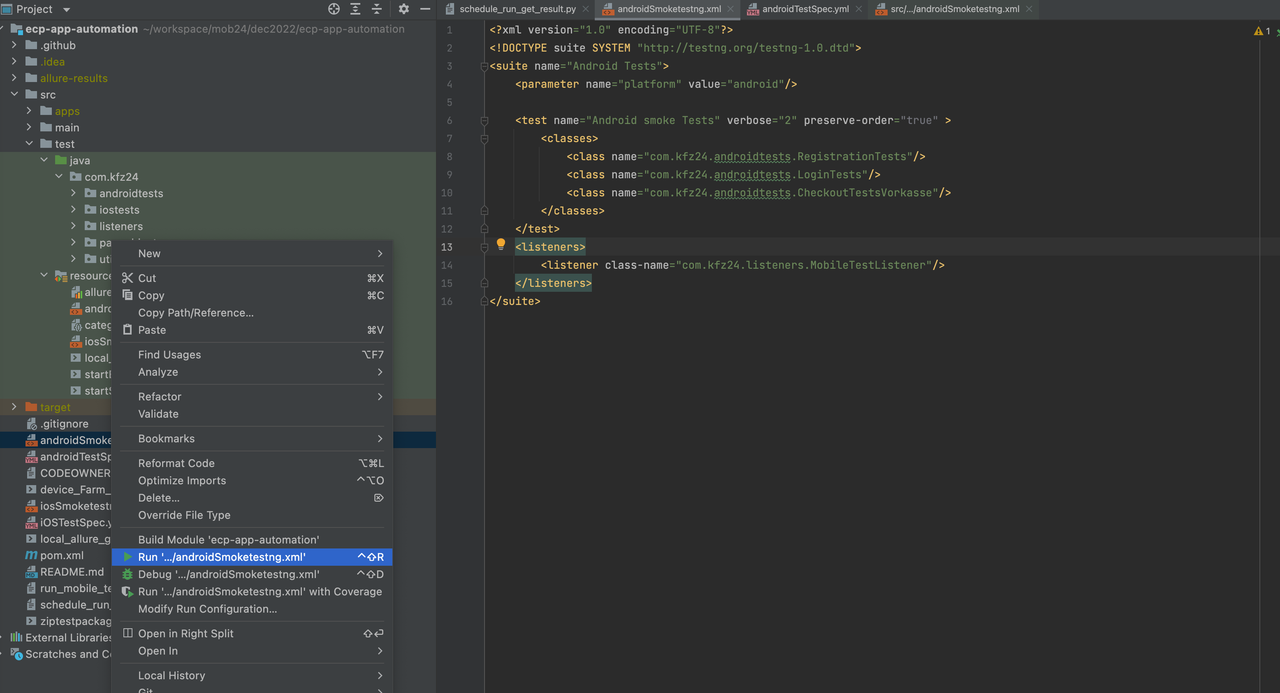Open the Refactor submenu
Screen dimensions: 1280x693
coord(252,397)
